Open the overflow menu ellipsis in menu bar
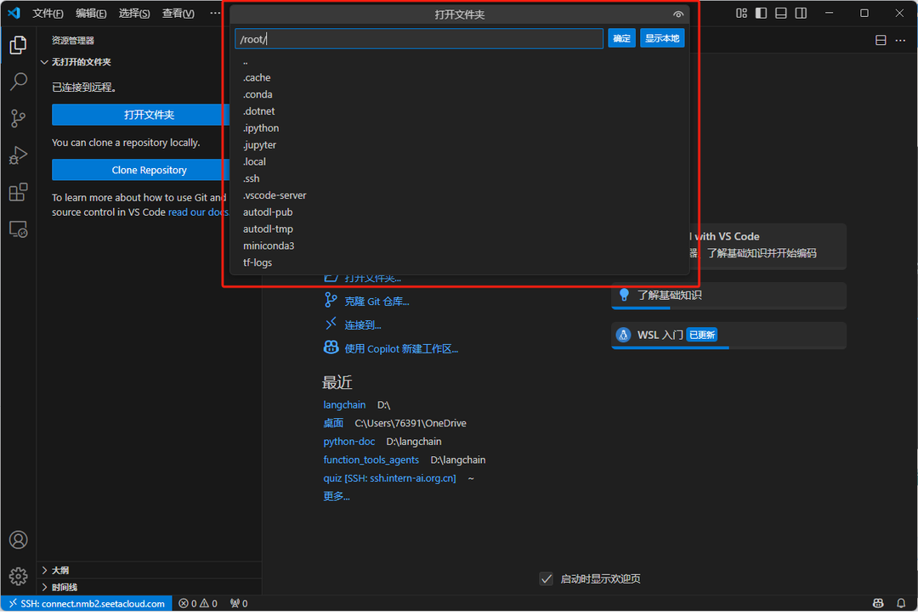The height and width of the screenshot is (612, 918). point(215,13)
